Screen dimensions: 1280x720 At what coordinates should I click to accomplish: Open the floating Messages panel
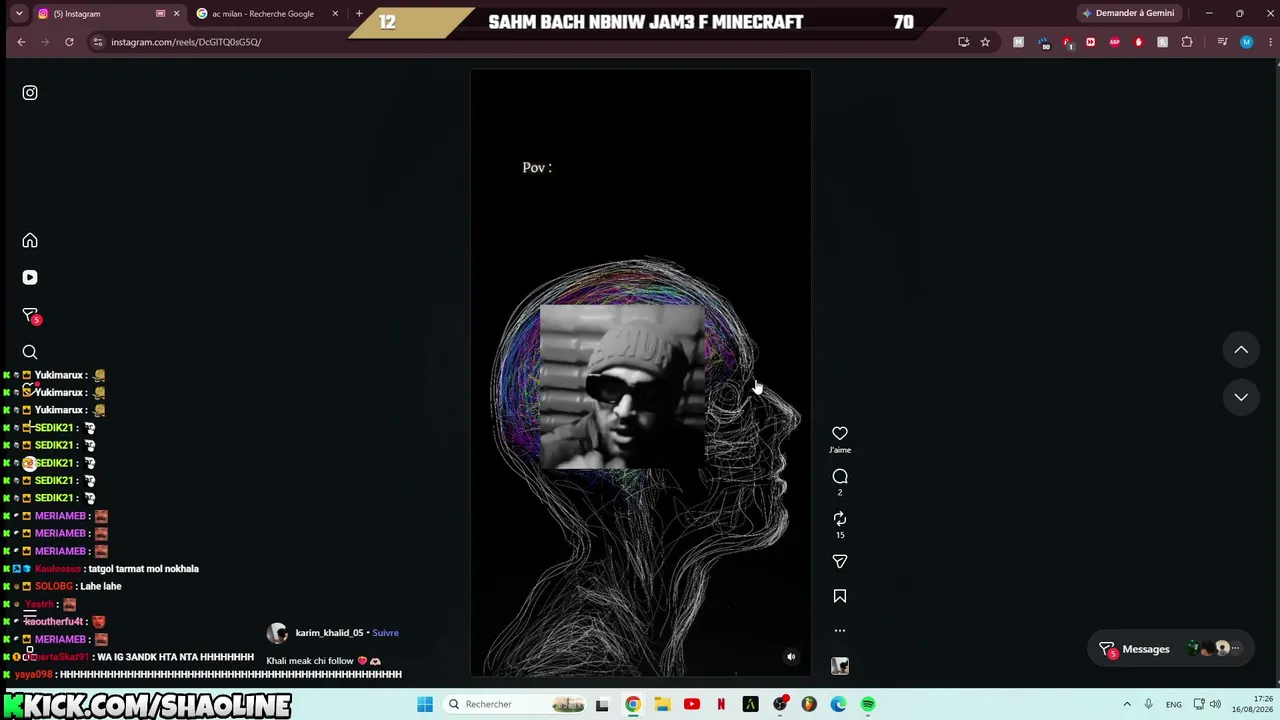point(1168,649)
